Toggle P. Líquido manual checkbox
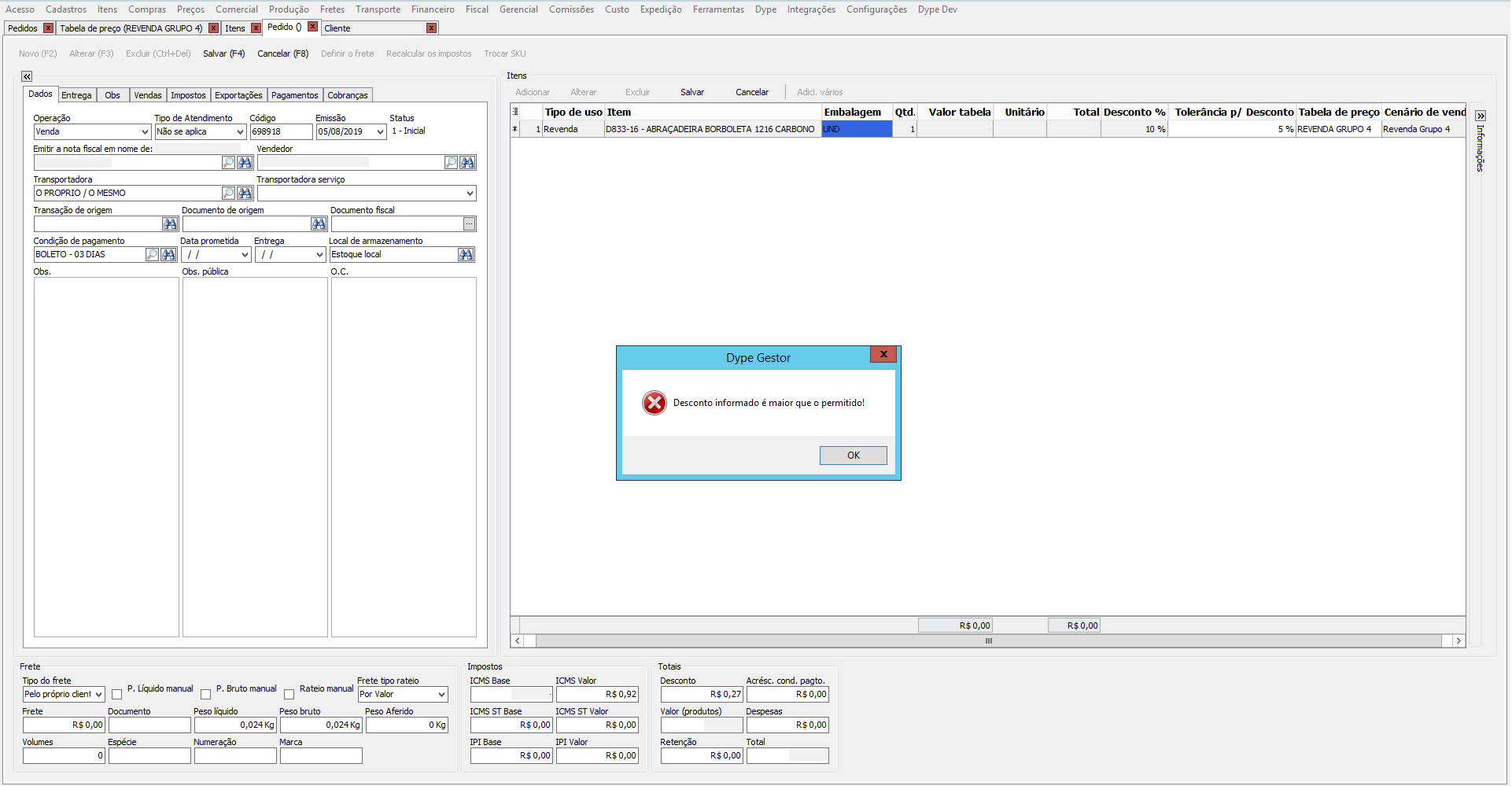The height and width of the screenshot is (786, 1512). tap(117, 695)
